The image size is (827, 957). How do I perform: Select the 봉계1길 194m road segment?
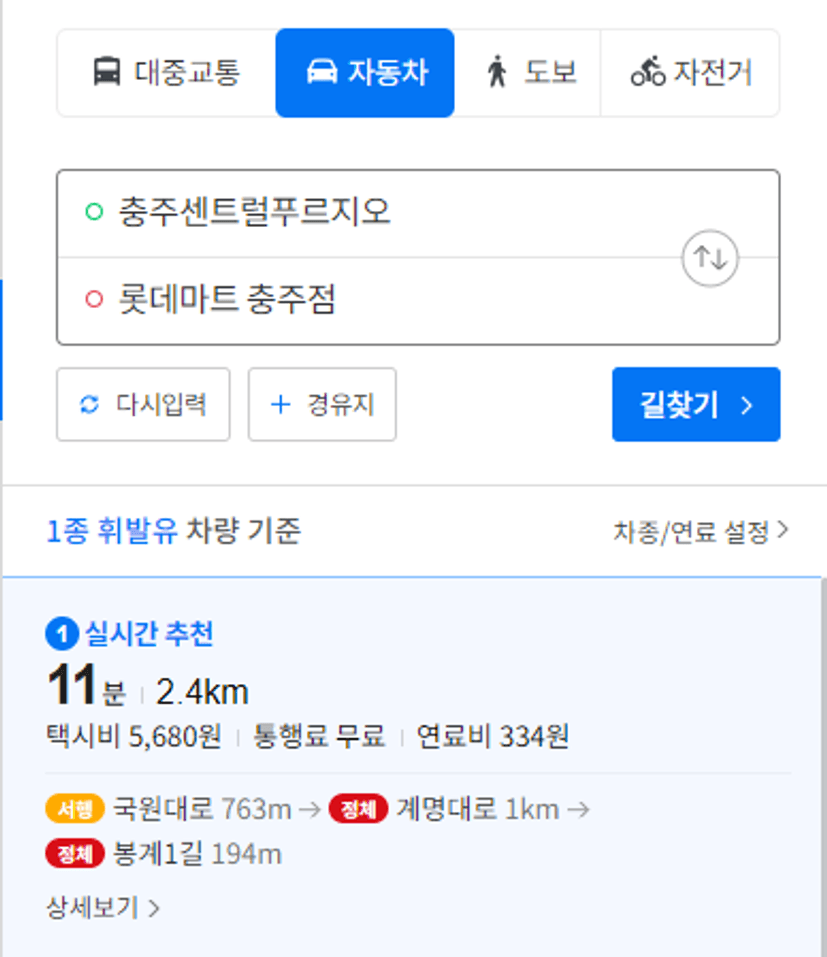tap(197, 854)
